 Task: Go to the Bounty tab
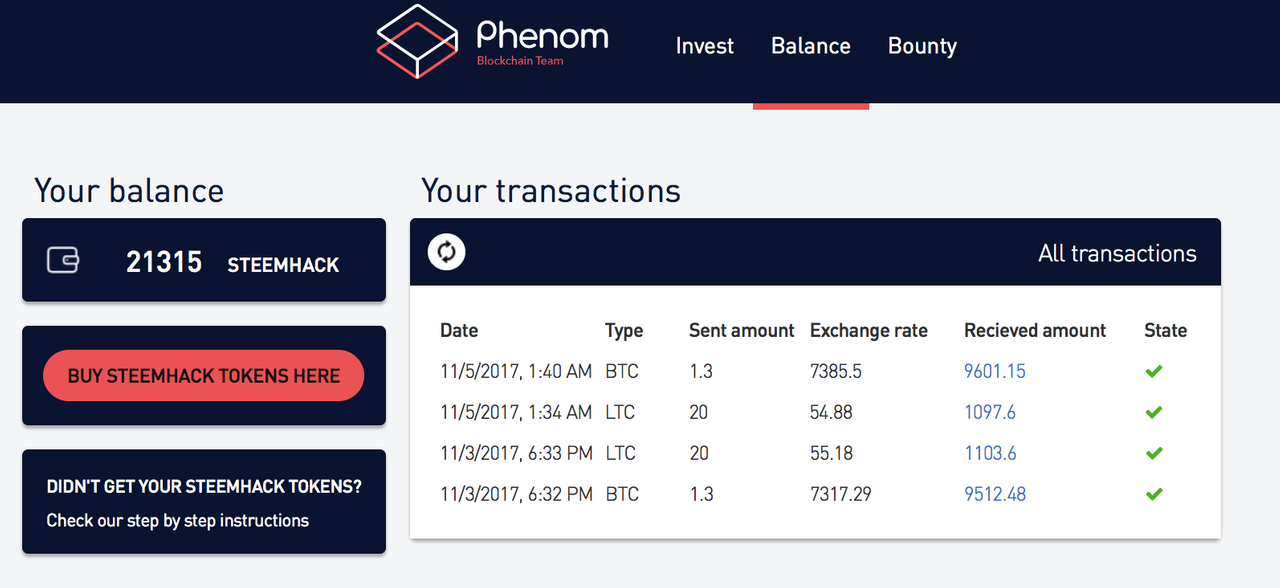point(922,46)
